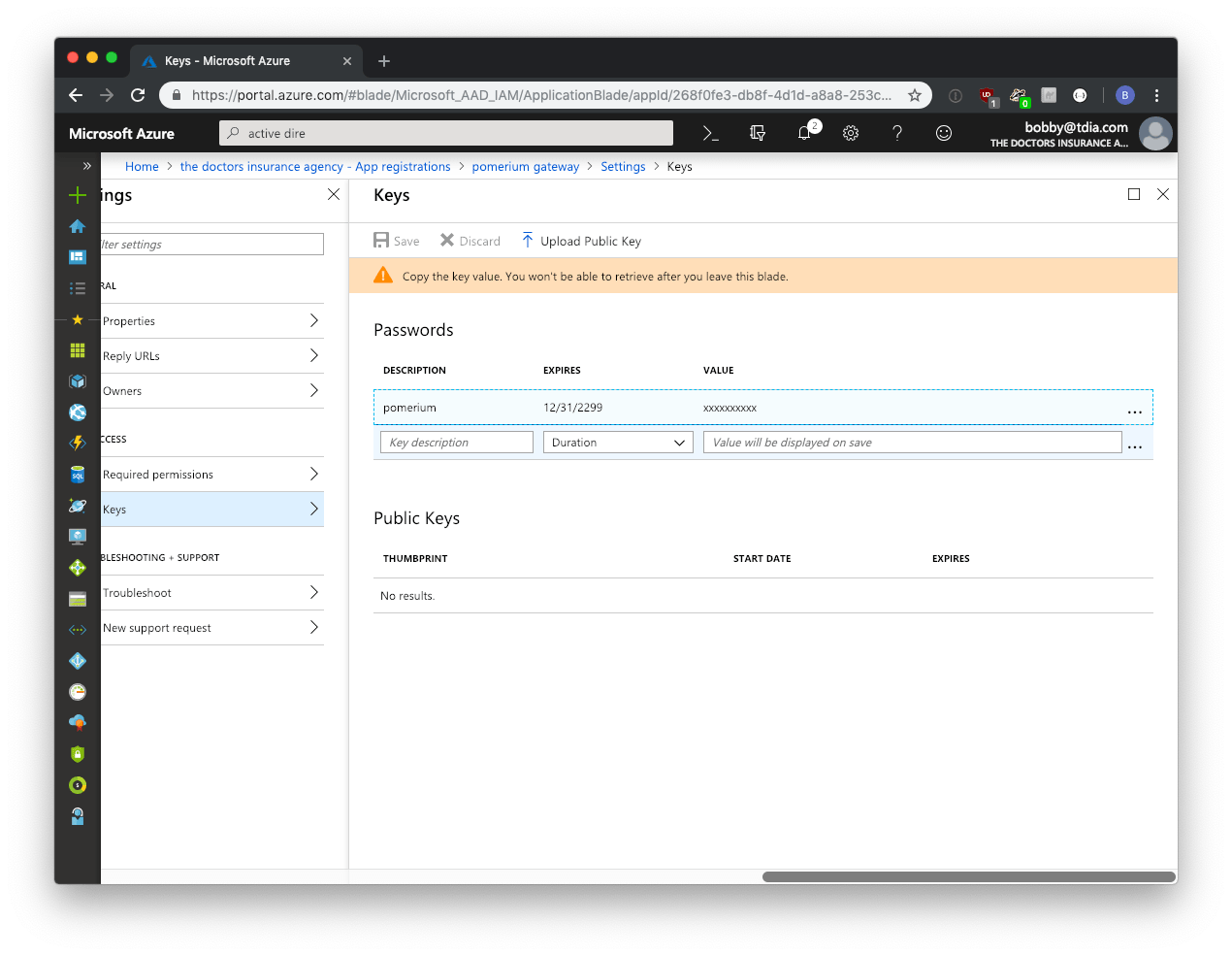Go to Azure Home in sidebar
The height and width of the screenshot is (956, 1232).
78,226
